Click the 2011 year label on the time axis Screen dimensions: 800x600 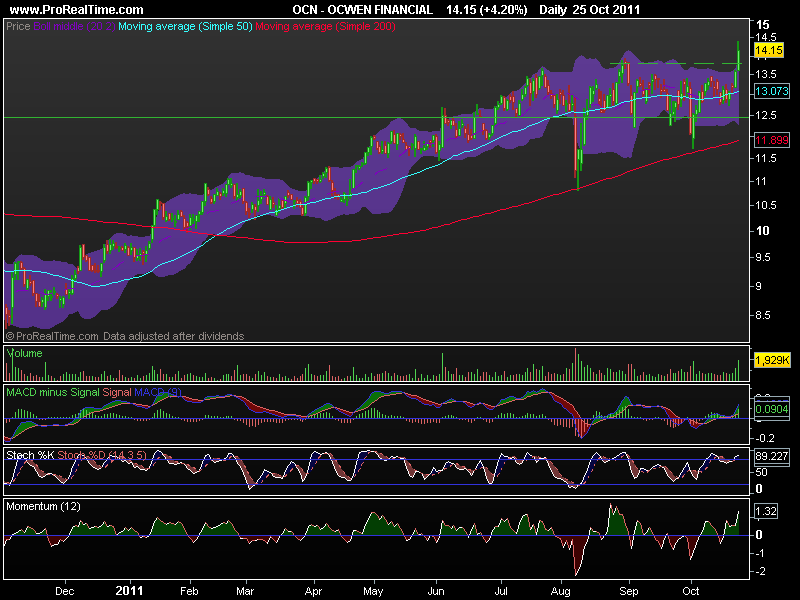(x=129, y=591)
